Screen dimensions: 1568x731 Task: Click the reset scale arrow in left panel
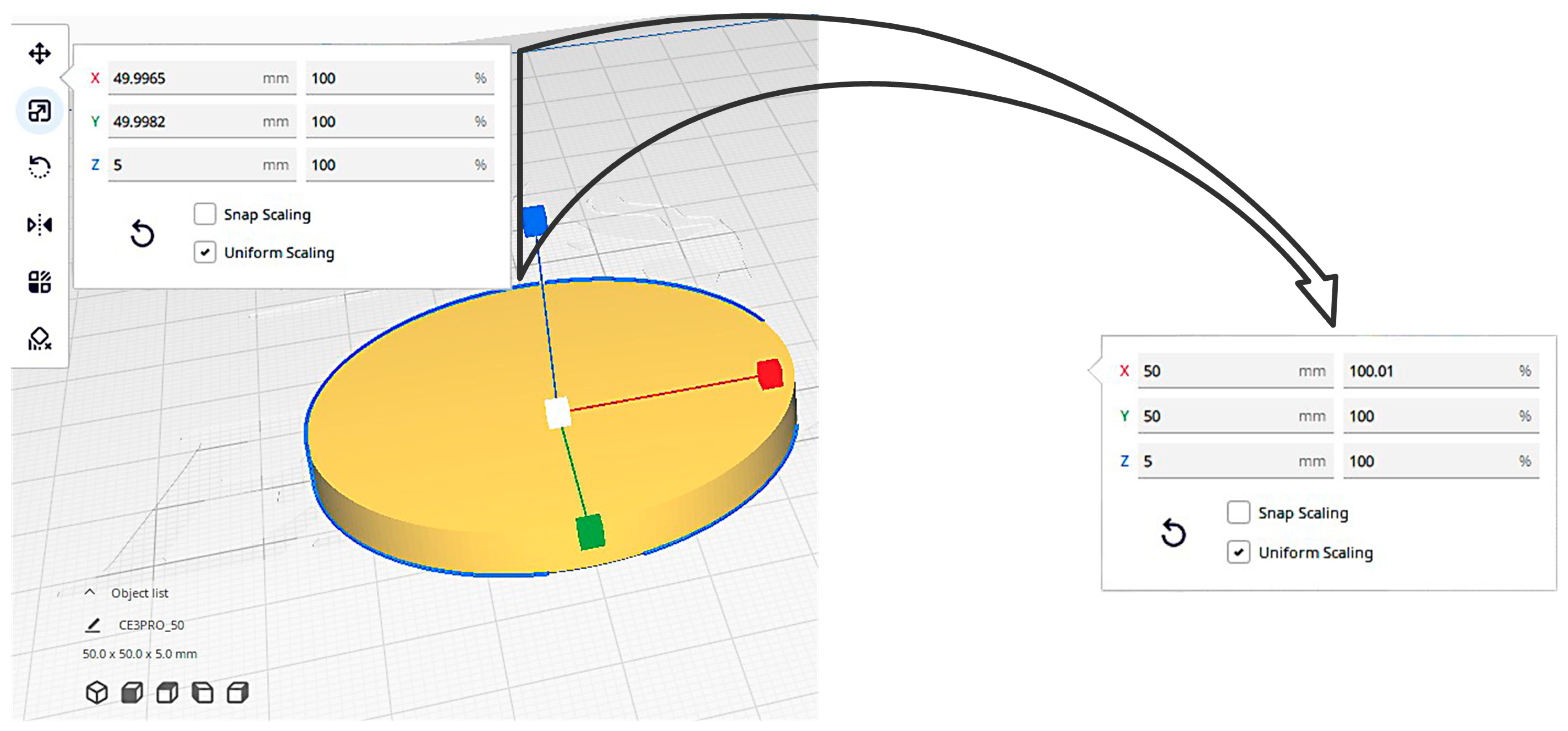coord(142,233)
